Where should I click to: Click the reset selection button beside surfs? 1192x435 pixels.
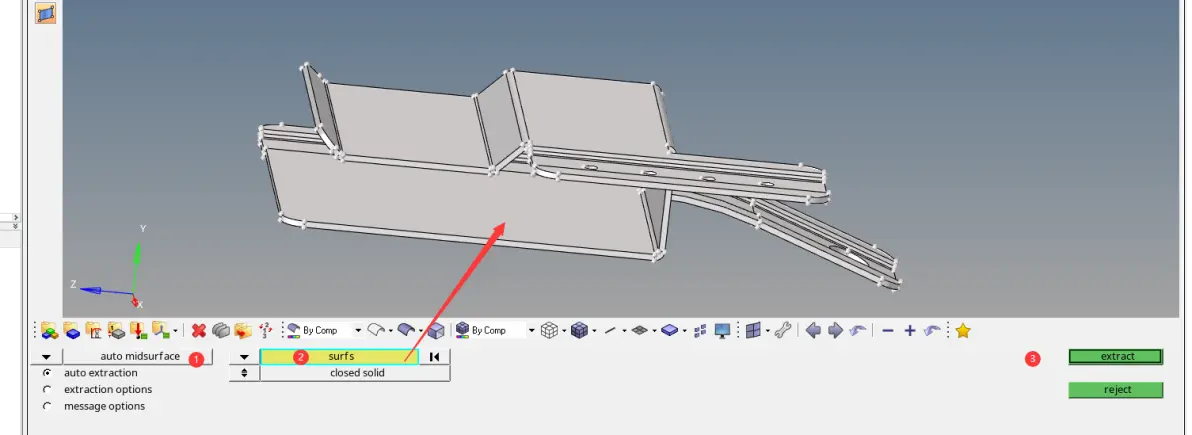click(x=435, y=357)
